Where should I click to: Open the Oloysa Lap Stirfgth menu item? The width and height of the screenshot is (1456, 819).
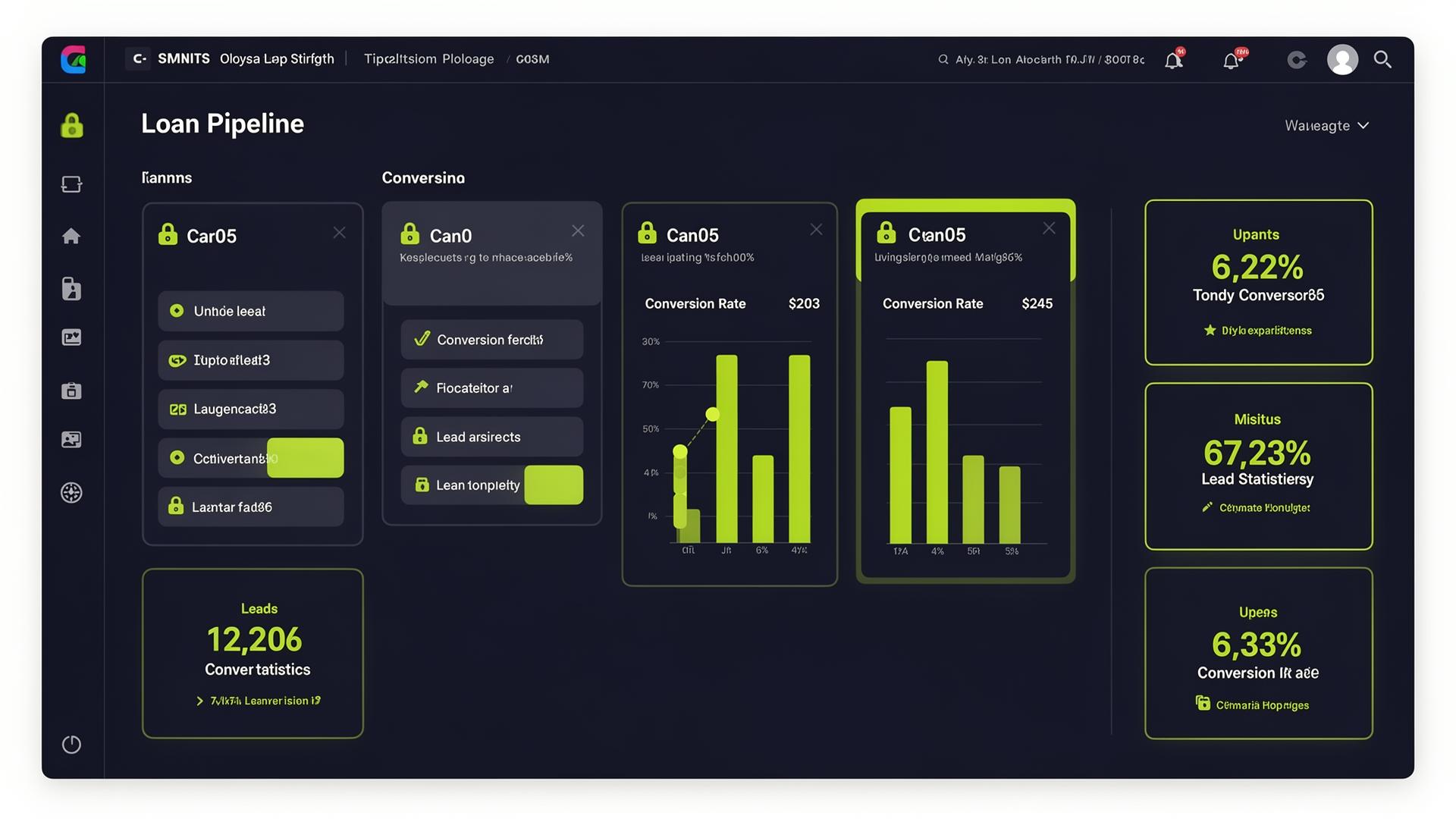point(277,58)
